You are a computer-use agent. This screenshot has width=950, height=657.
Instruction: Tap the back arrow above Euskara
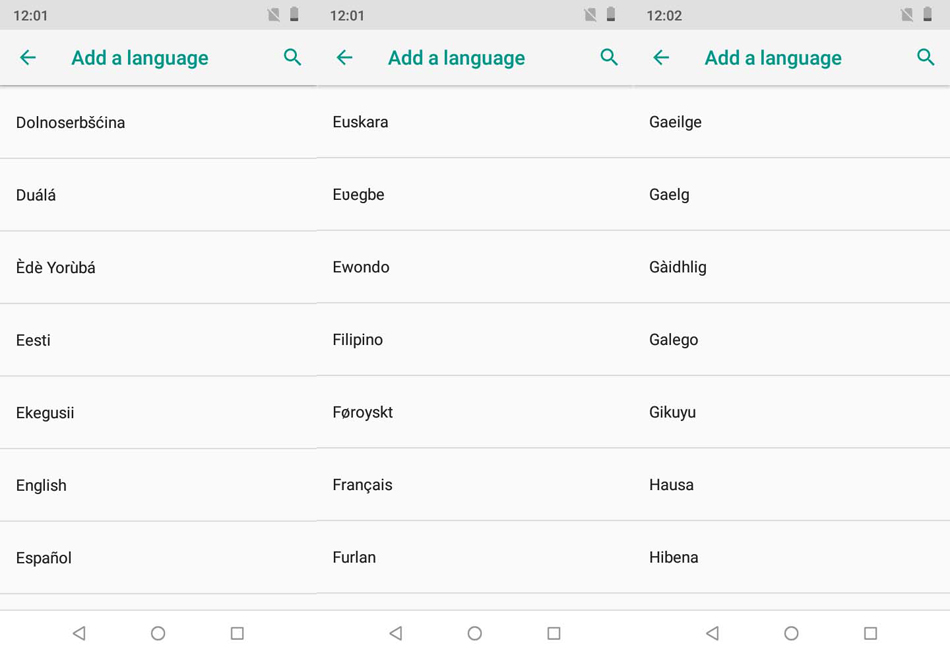pyautogui.click(x=344, y=58)
